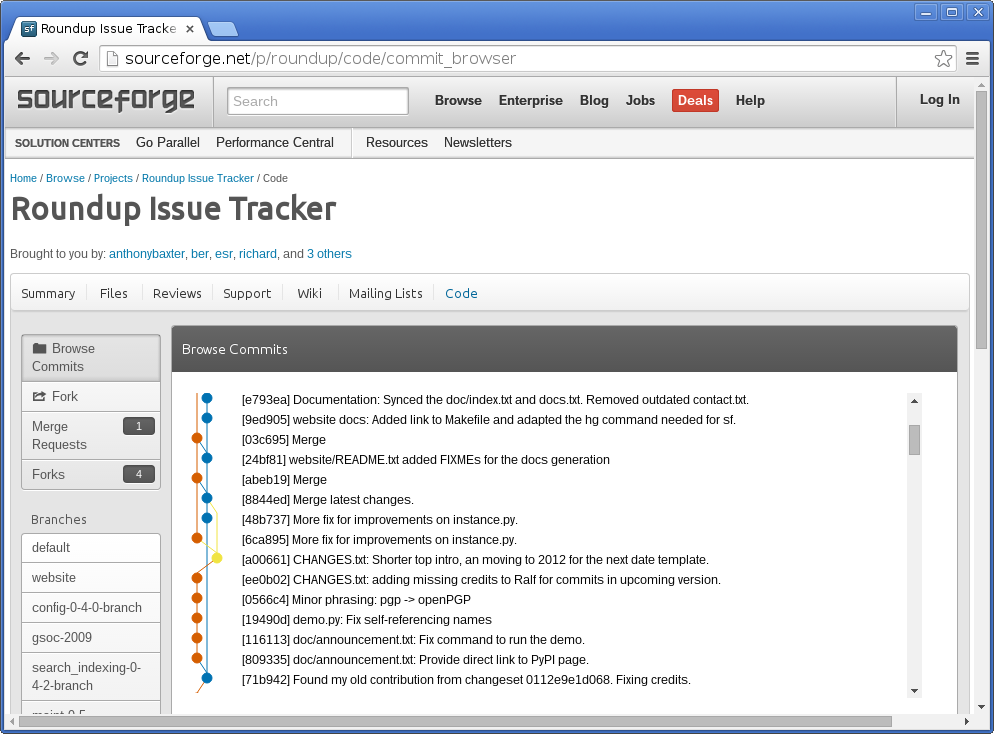Click the SF favicon on the browser tab
Image resolution: width=994 pixels, height=734 pixels.
(x=29, y=28)
